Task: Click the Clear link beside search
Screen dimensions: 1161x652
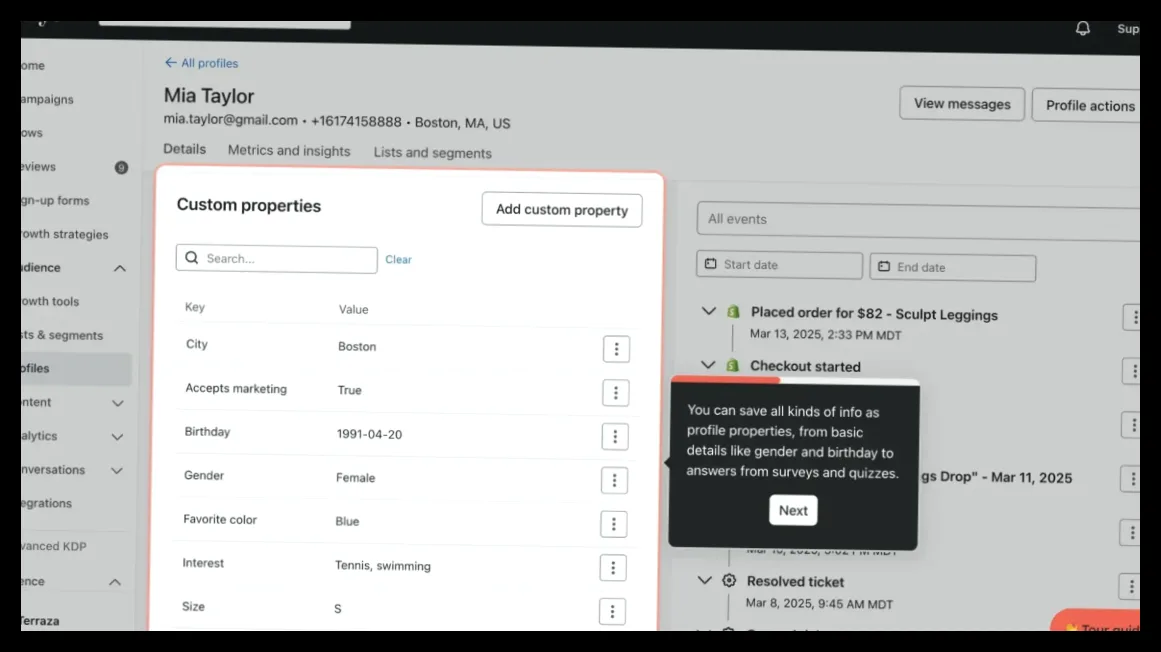Action: coord(398,259)
